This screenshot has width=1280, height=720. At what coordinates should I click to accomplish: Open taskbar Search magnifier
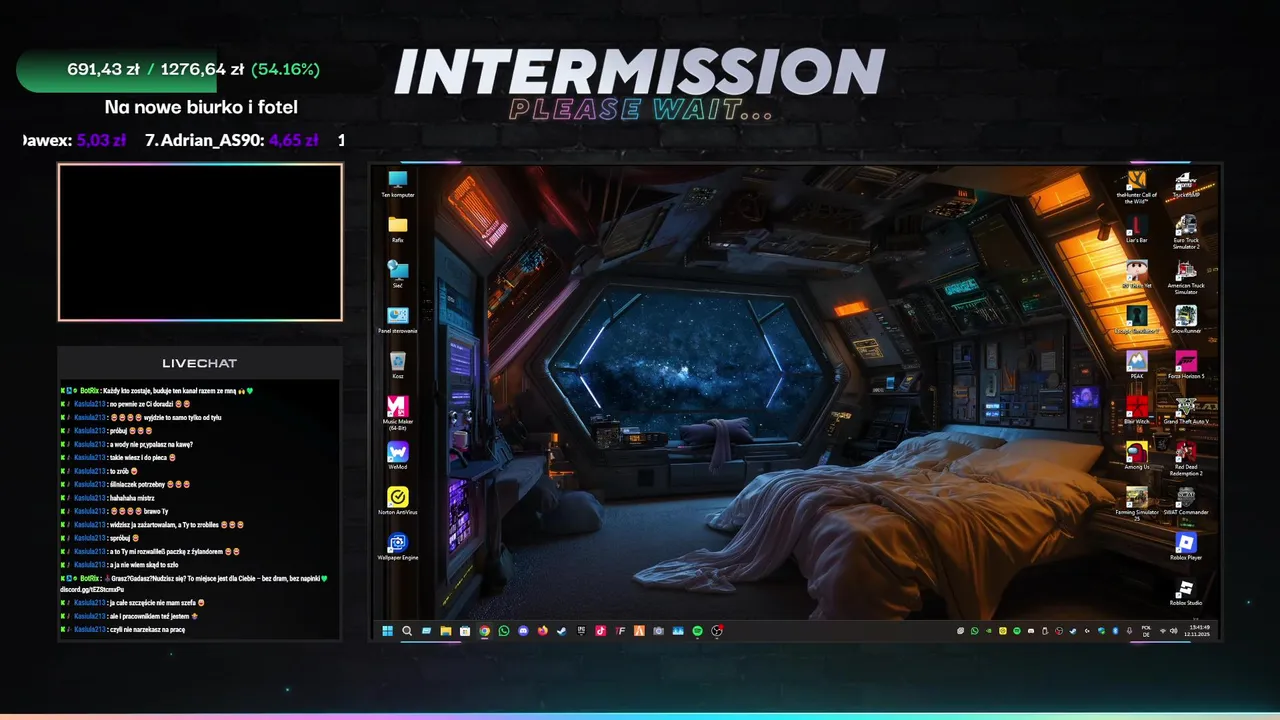pyautogui.click(x=407, y=631)
